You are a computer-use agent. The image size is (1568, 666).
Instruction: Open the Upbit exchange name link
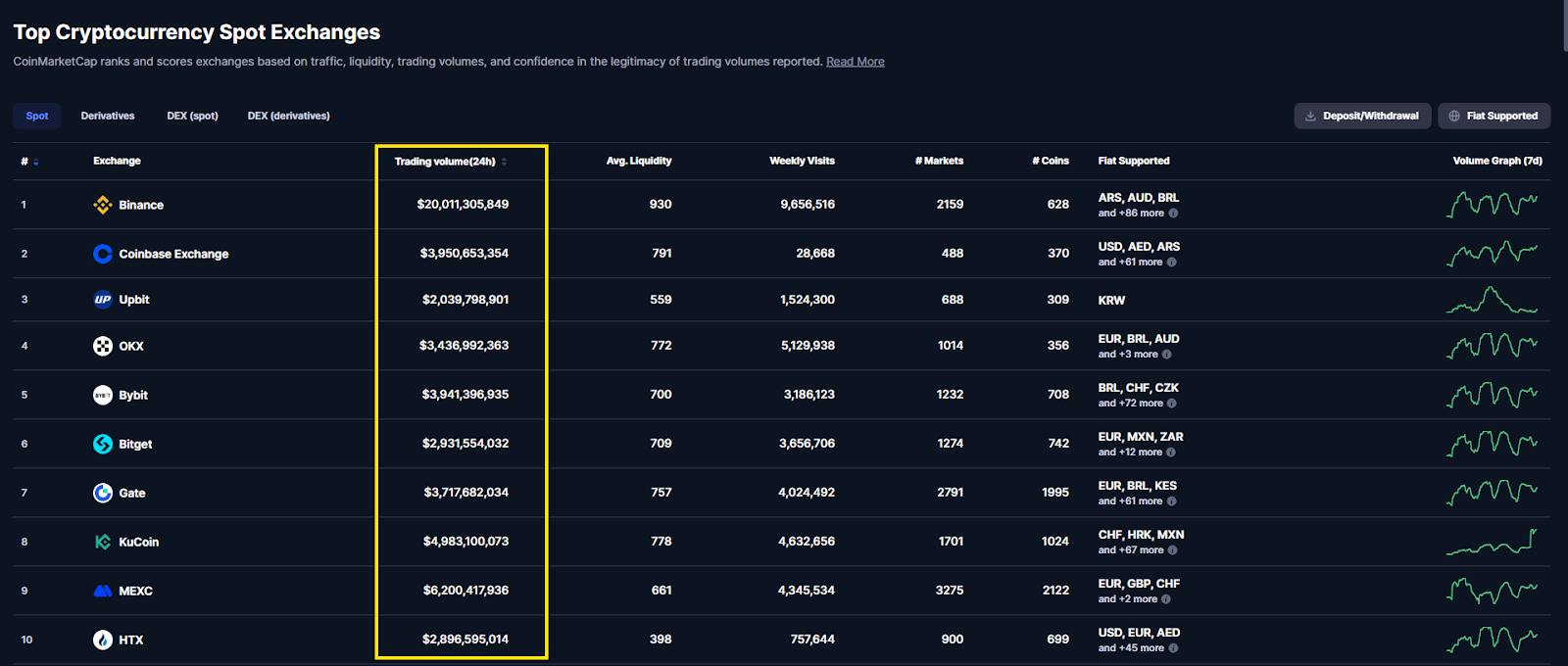click(x=134, y=300)
